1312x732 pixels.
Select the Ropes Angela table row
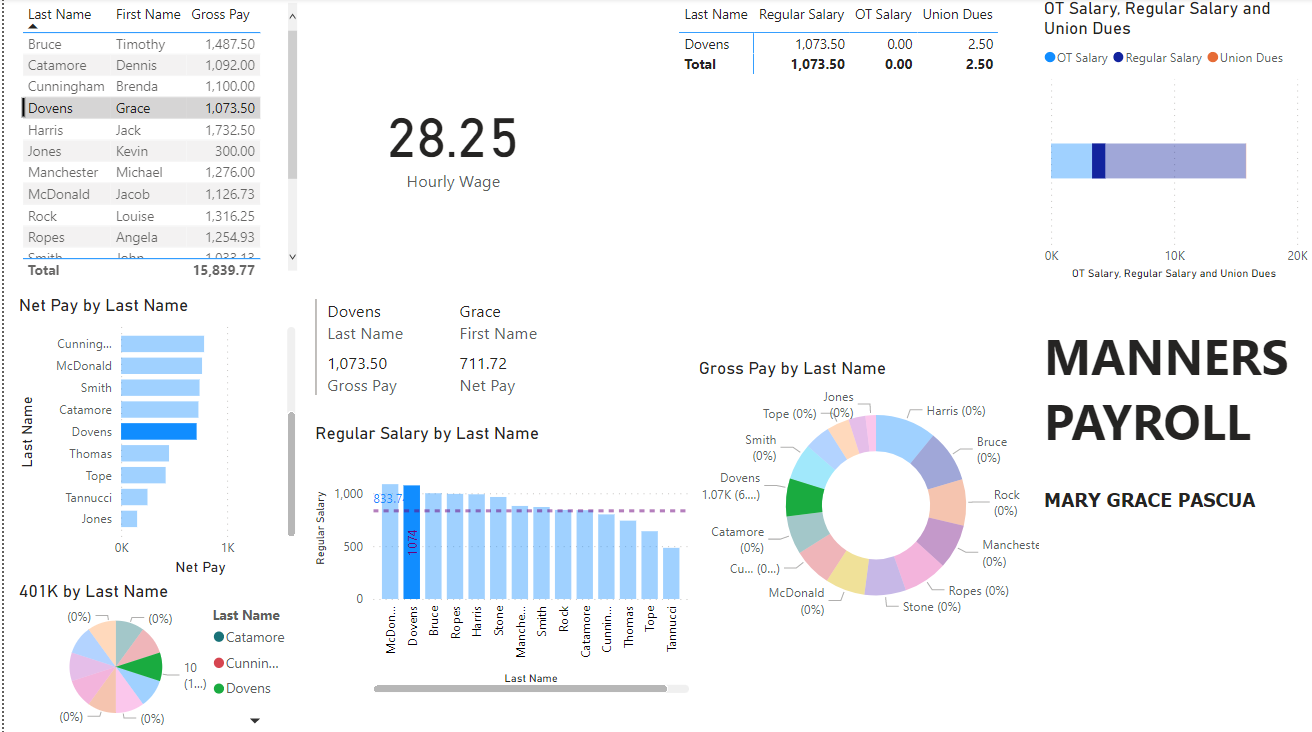coord(141,237)
